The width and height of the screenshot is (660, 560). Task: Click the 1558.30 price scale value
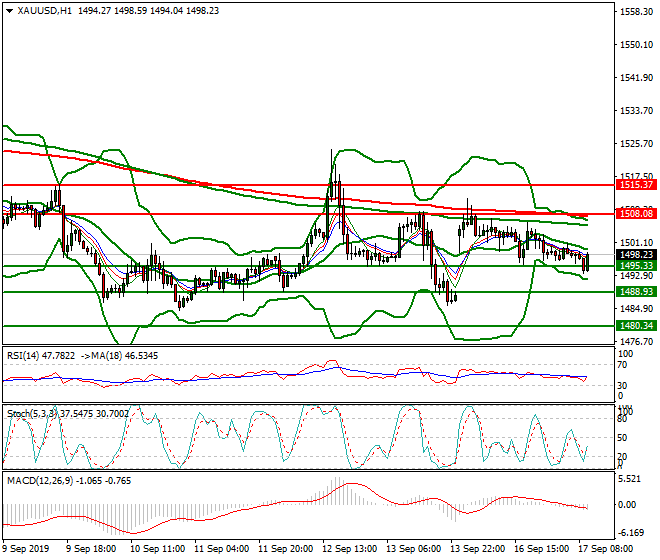coord(636,12)
